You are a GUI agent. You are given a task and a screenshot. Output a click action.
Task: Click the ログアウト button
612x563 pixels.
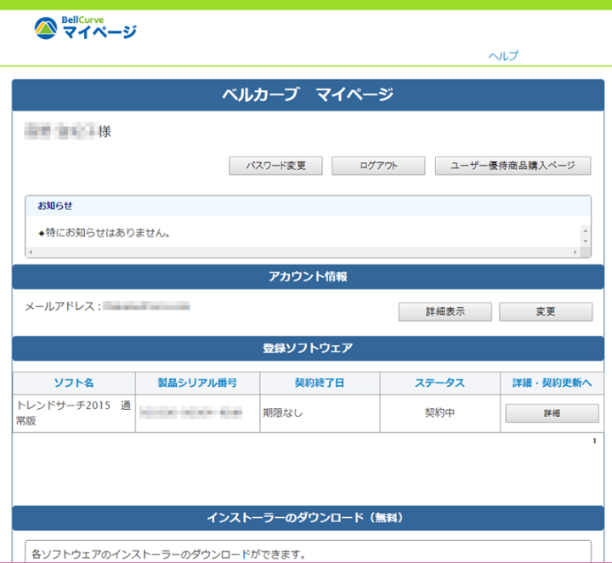(x=378, y=166)
